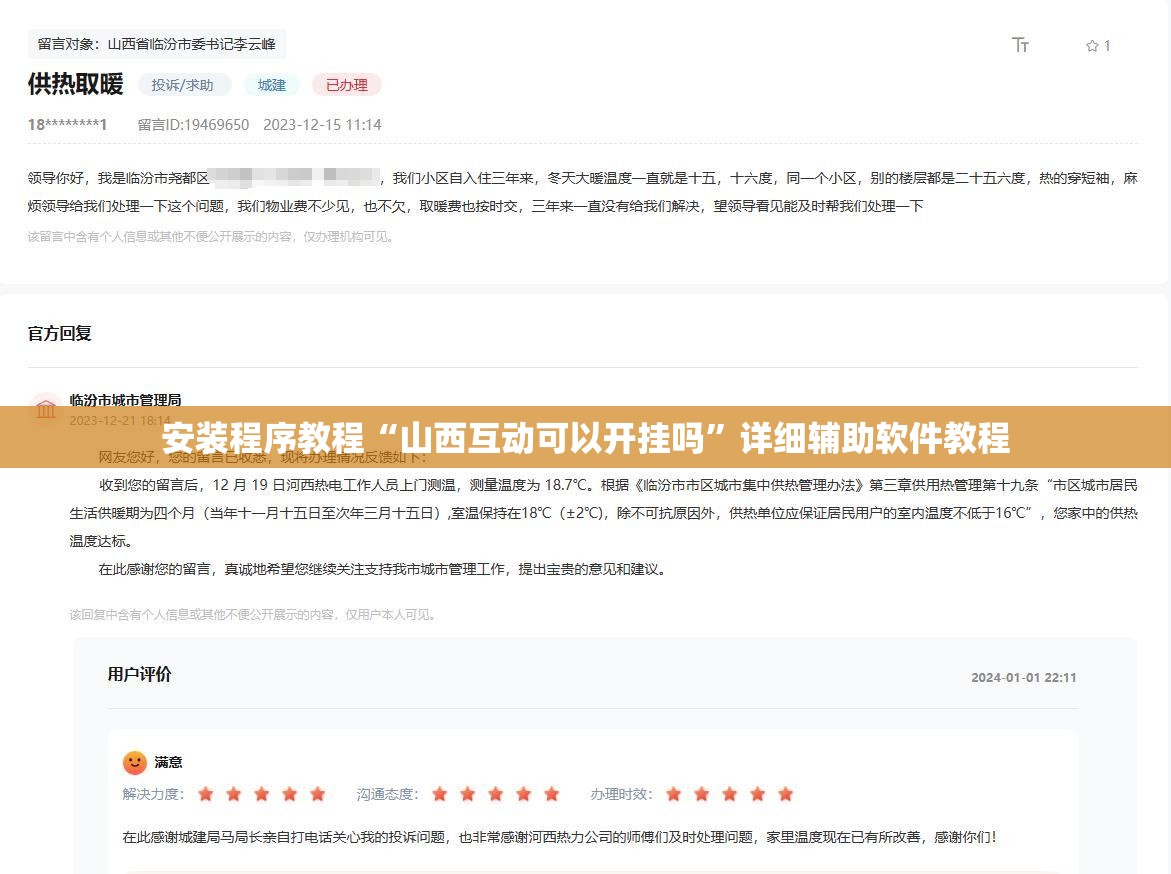Click the 用户评价 heading

coord(140,674)
